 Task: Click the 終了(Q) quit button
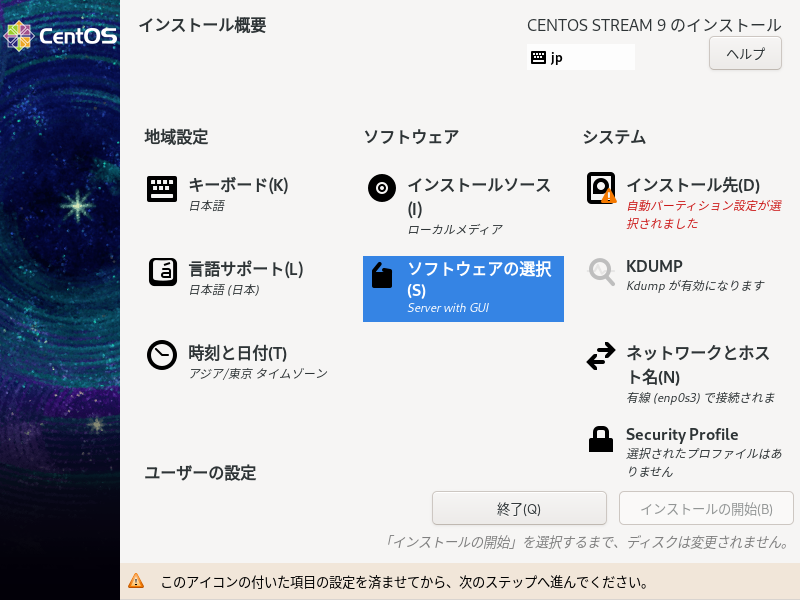tap(519, 508)
